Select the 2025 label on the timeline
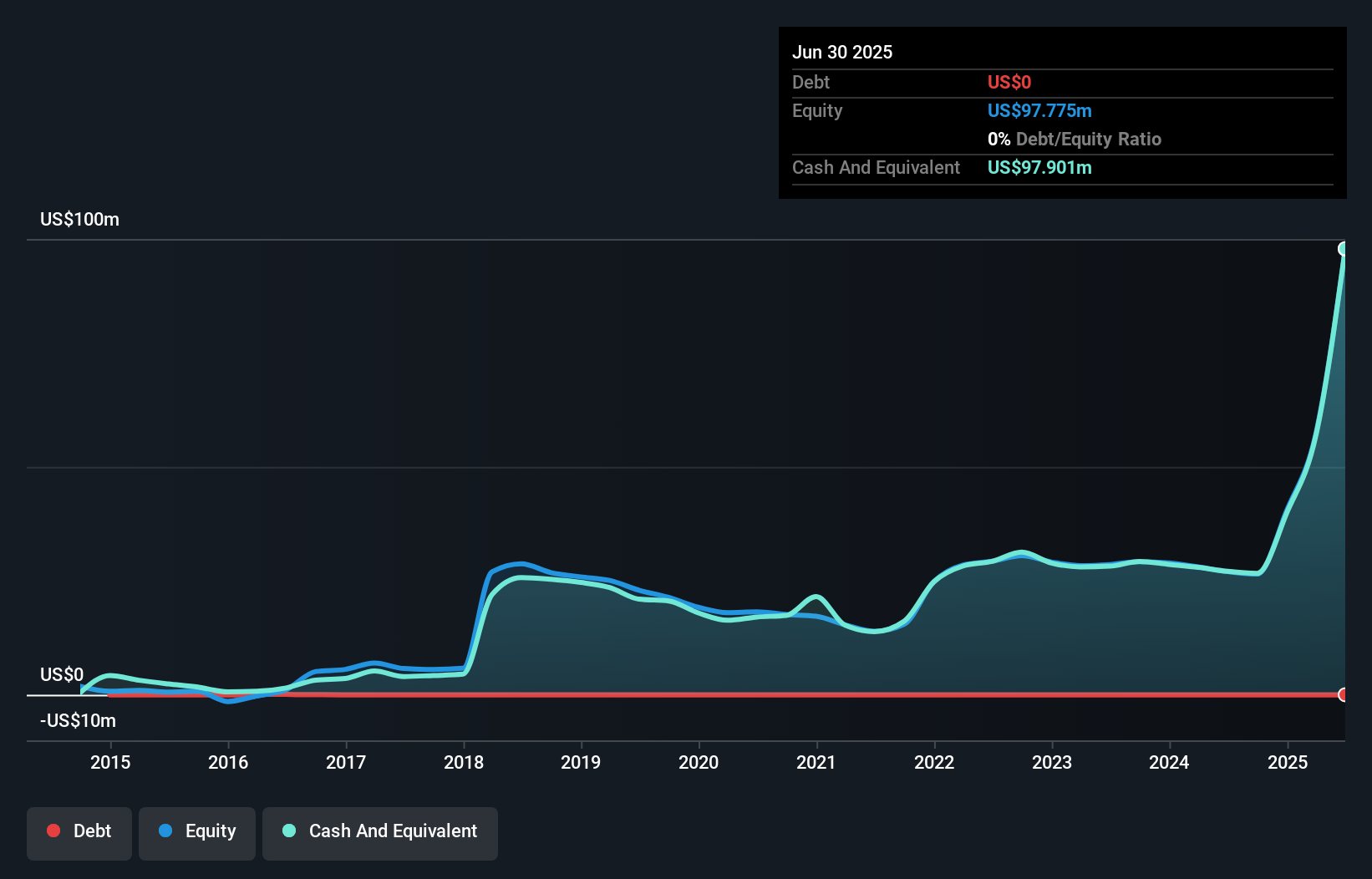 pyautogui.click(x=1288, y=762)
